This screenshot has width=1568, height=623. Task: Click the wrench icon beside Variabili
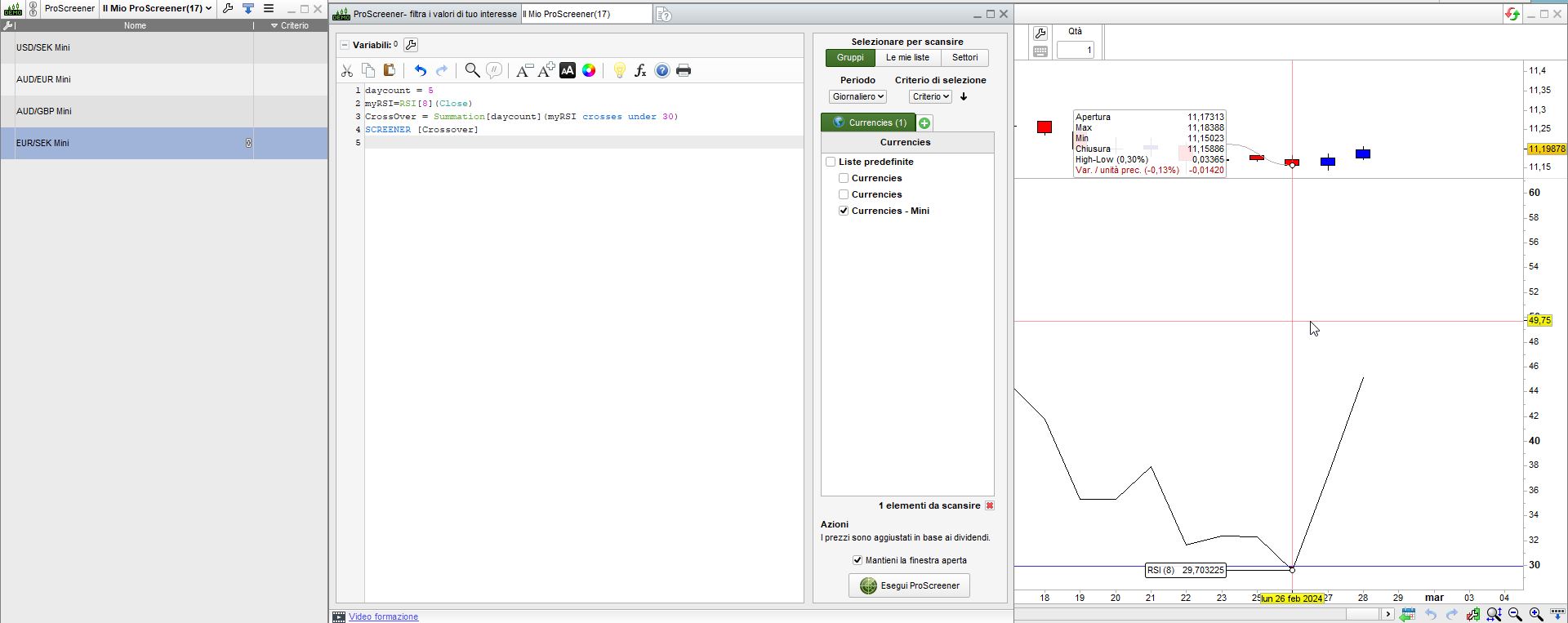(411, 45)
